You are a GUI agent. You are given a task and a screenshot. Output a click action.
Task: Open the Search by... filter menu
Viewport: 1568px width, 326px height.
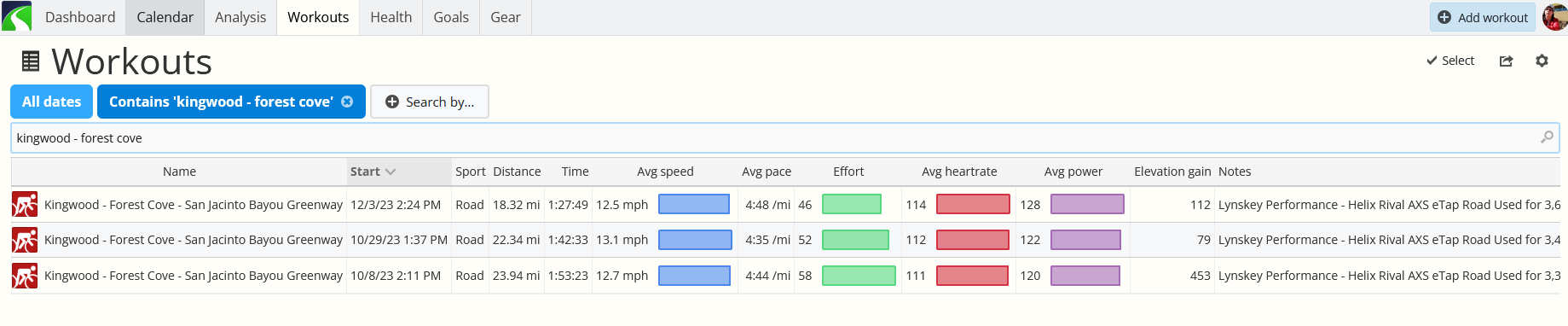[430, 102]
